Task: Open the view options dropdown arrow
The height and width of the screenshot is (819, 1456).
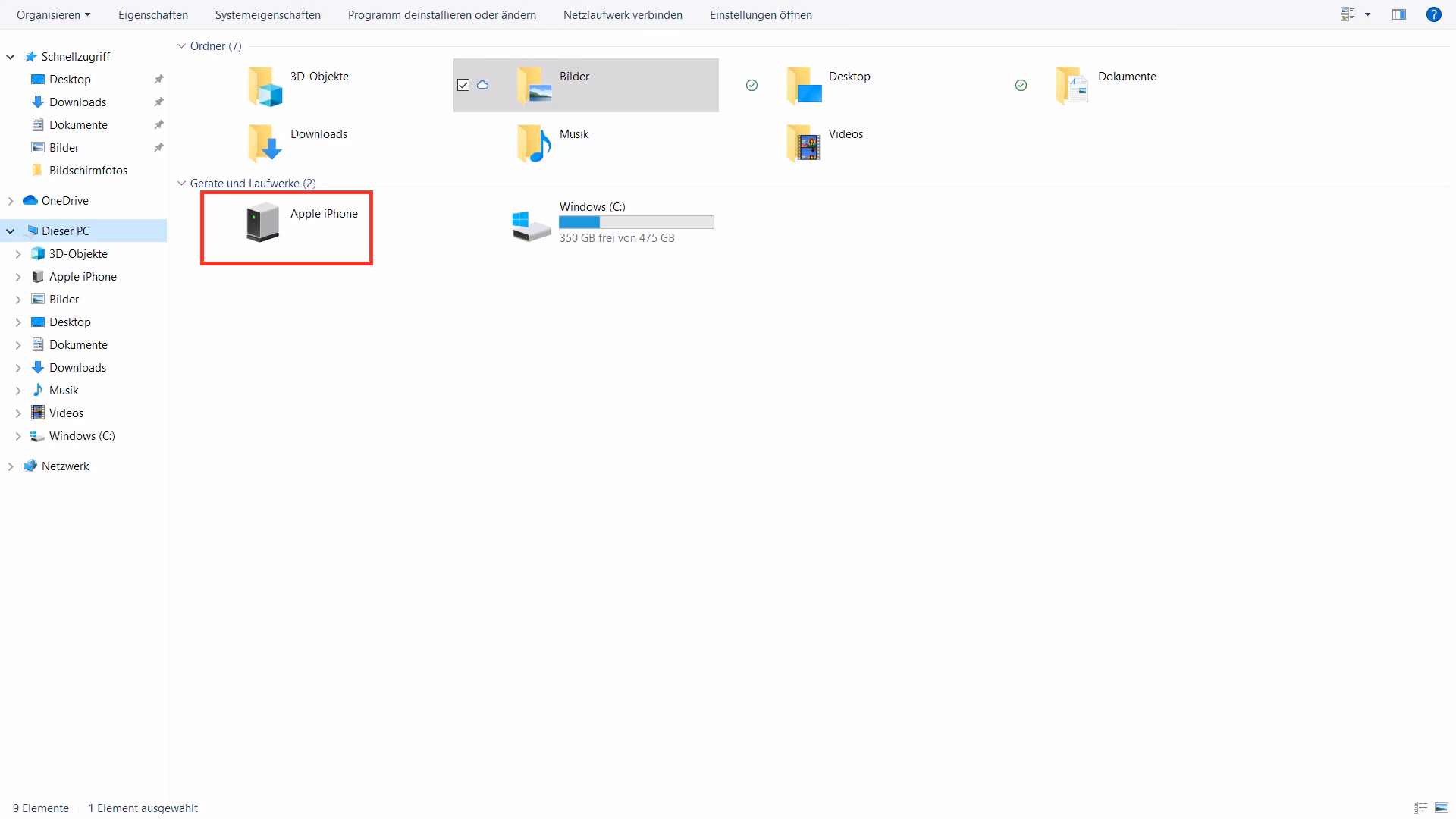Action: pos(1367,14)
